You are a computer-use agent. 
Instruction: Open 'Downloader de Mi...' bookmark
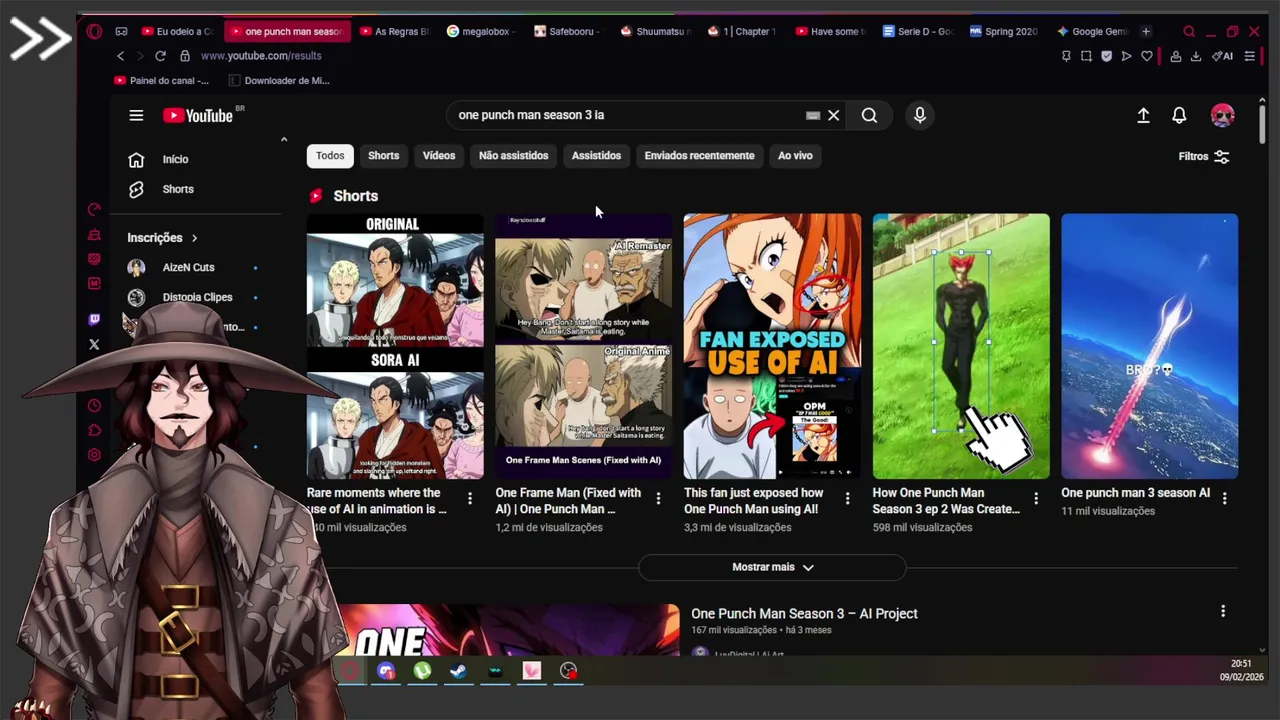pos(279,80)
